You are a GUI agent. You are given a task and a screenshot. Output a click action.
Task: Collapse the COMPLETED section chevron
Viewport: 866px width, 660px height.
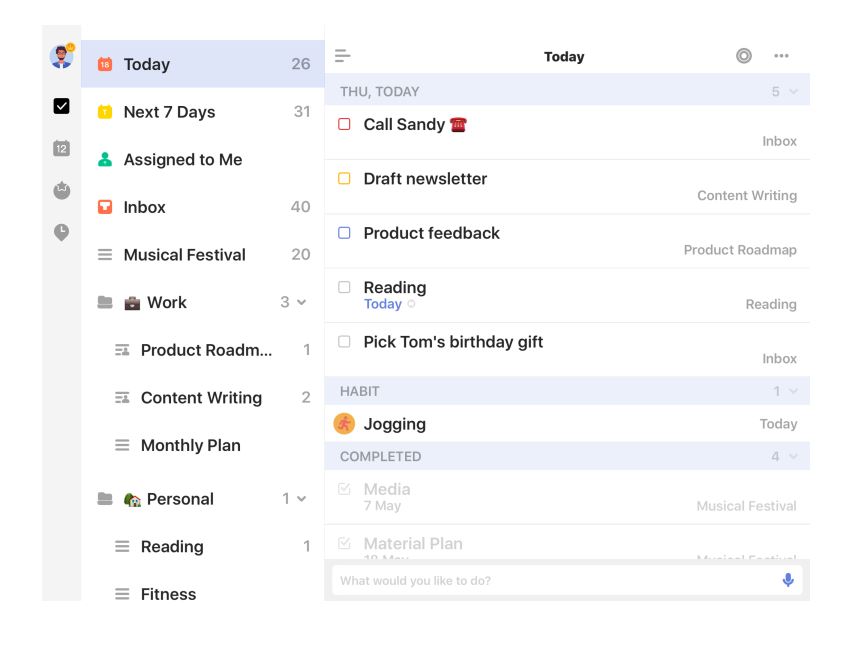coord(794,457)
